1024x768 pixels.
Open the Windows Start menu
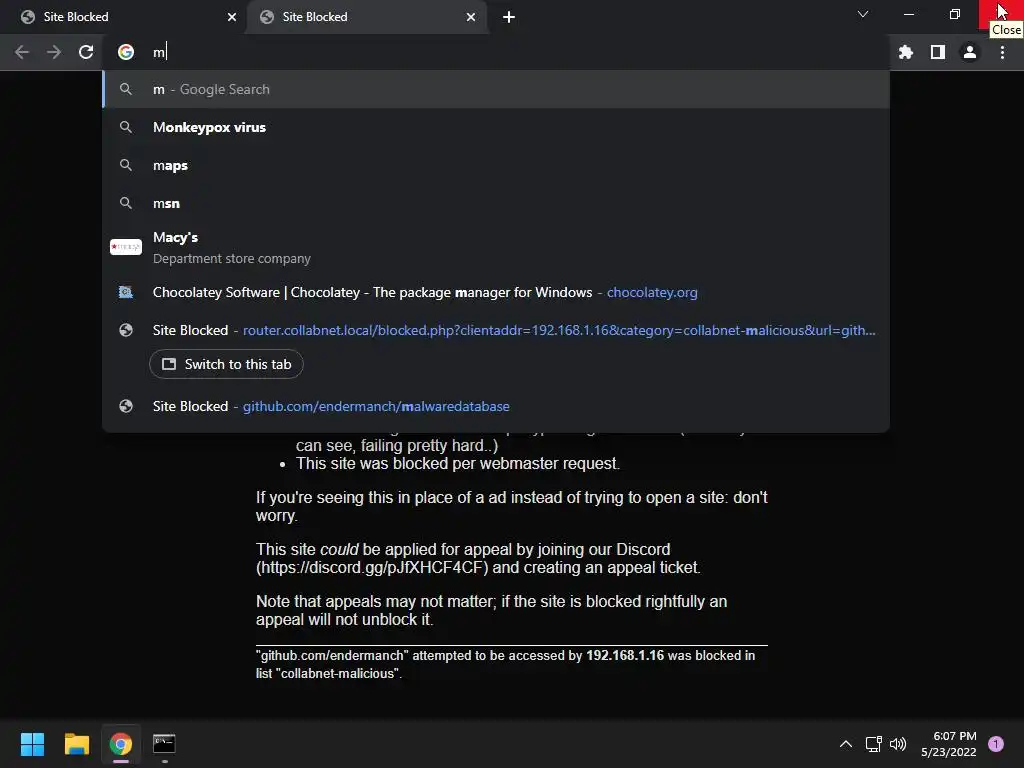[x=32, y=744]
